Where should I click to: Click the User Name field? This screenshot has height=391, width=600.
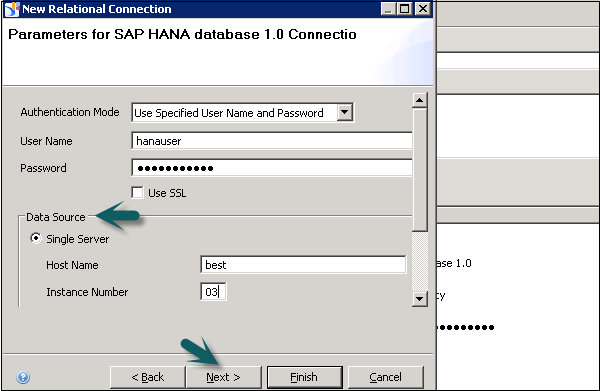272,141
